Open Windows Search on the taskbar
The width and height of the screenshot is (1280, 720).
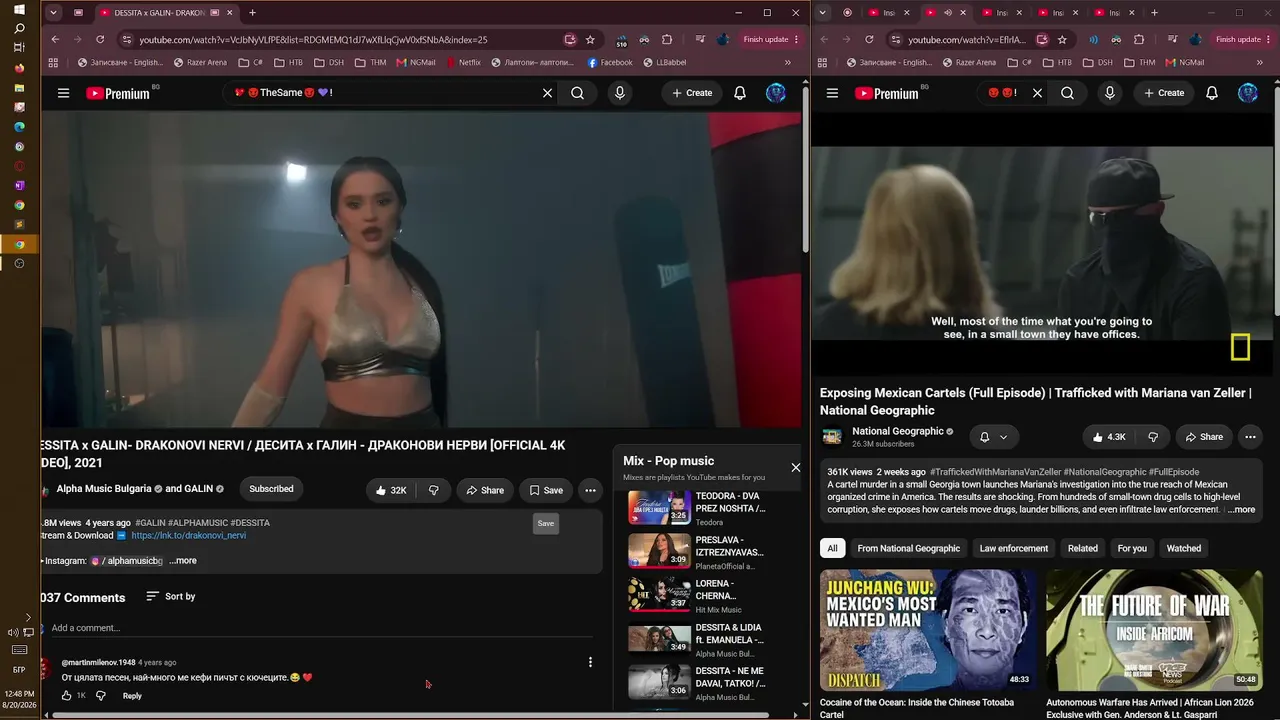[x=19, y=28]
